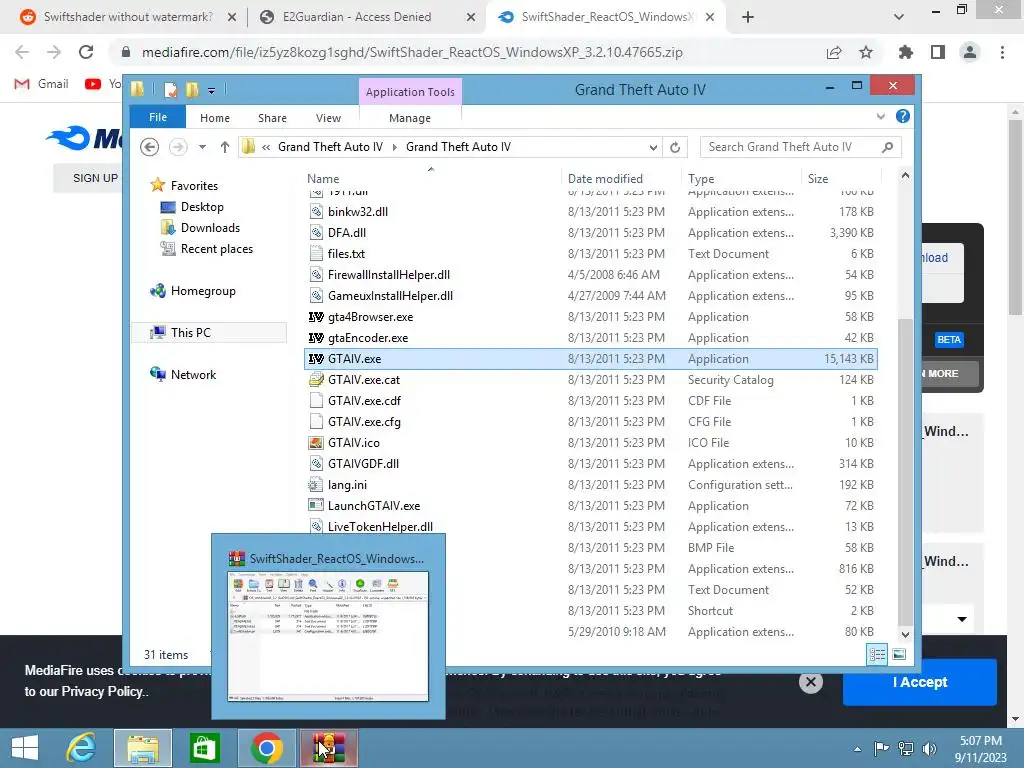Select the files.txt row
Image resolution: width=1024 pixels, height=768 pixels.
tap(590, 254)
